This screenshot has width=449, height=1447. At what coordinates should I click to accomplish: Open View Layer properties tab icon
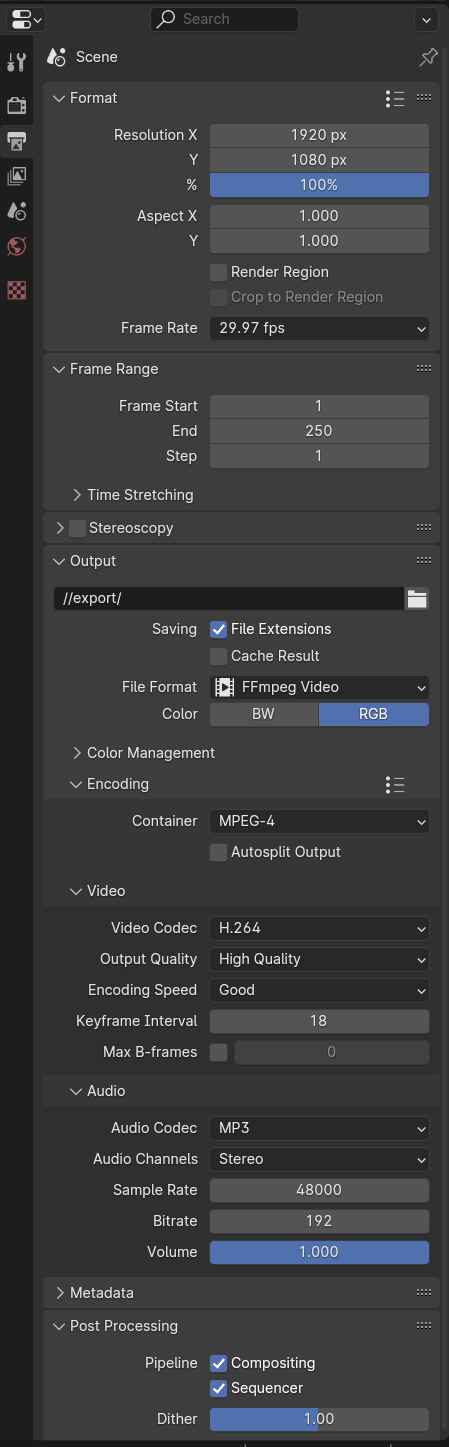[x=16, y=176]
